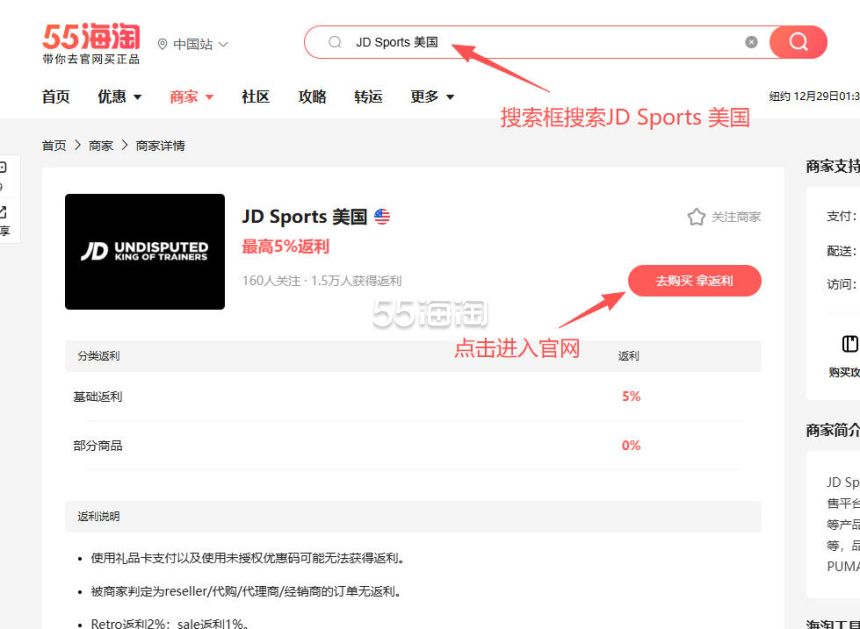Open the 购买攻略 guide icon
Image resolution: width=860 pixels, height=629 pixels.
click(x=850, y=344)
